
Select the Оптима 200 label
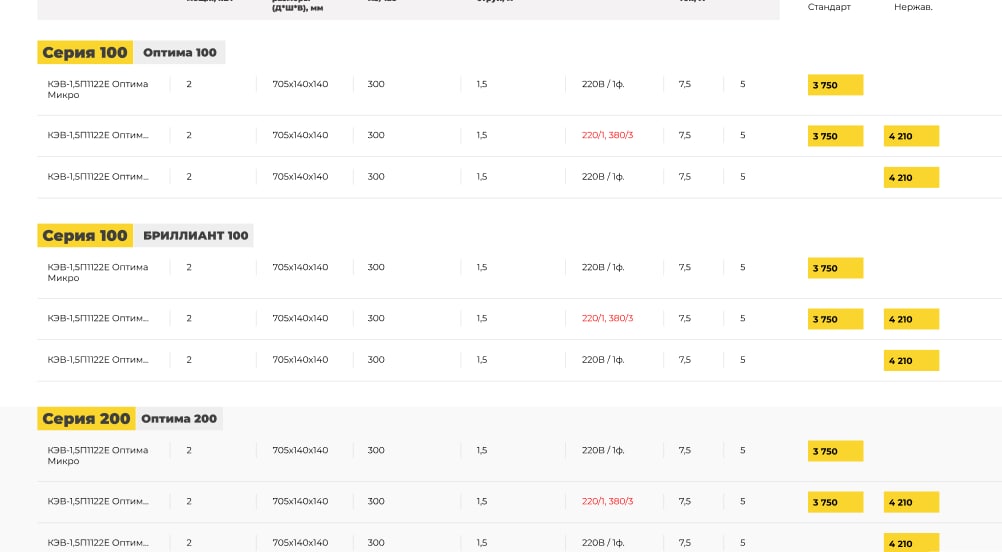179,418
